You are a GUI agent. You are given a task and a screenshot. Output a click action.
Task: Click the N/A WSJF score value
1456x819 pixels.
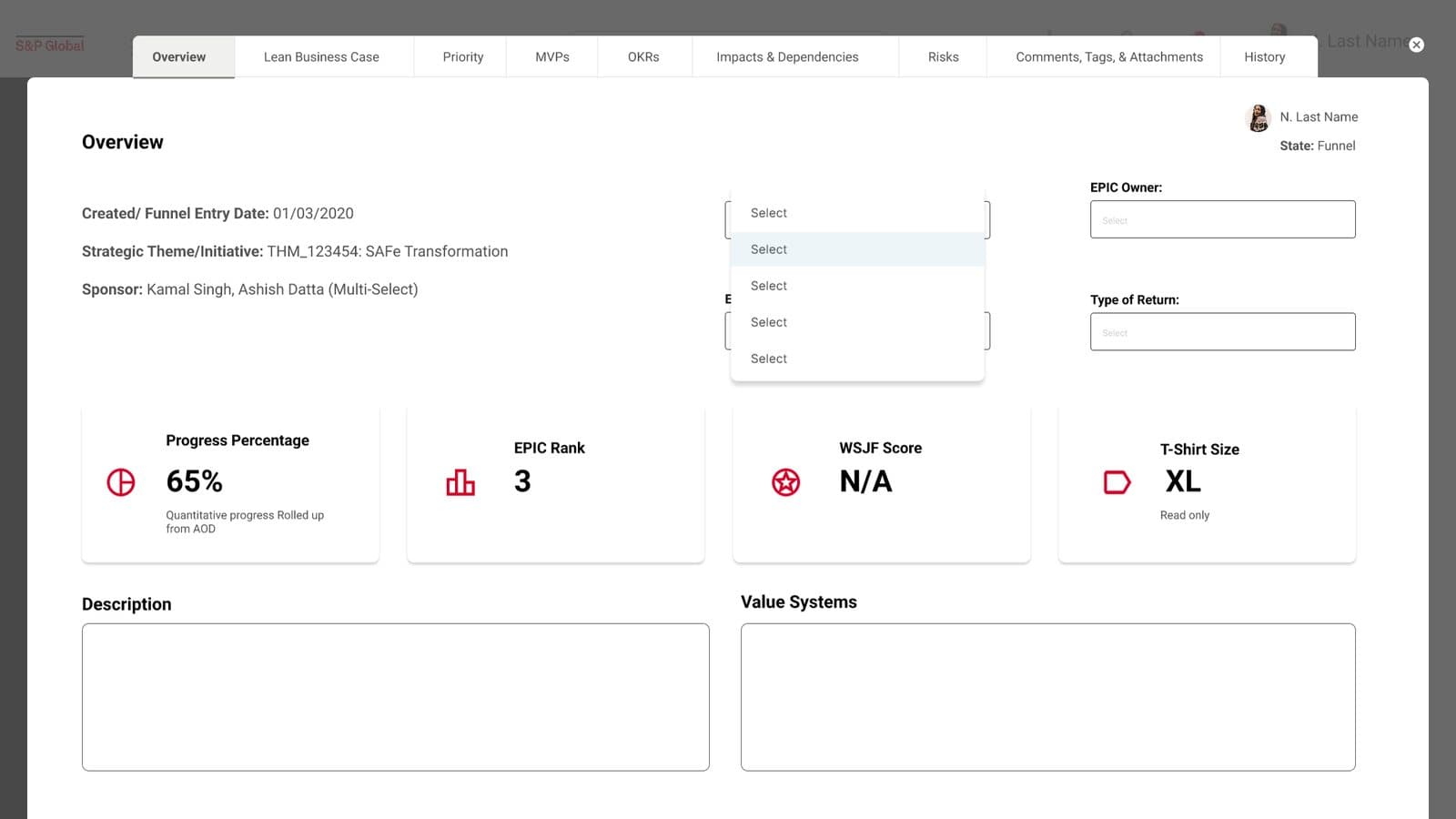click(x=866, y=481)
